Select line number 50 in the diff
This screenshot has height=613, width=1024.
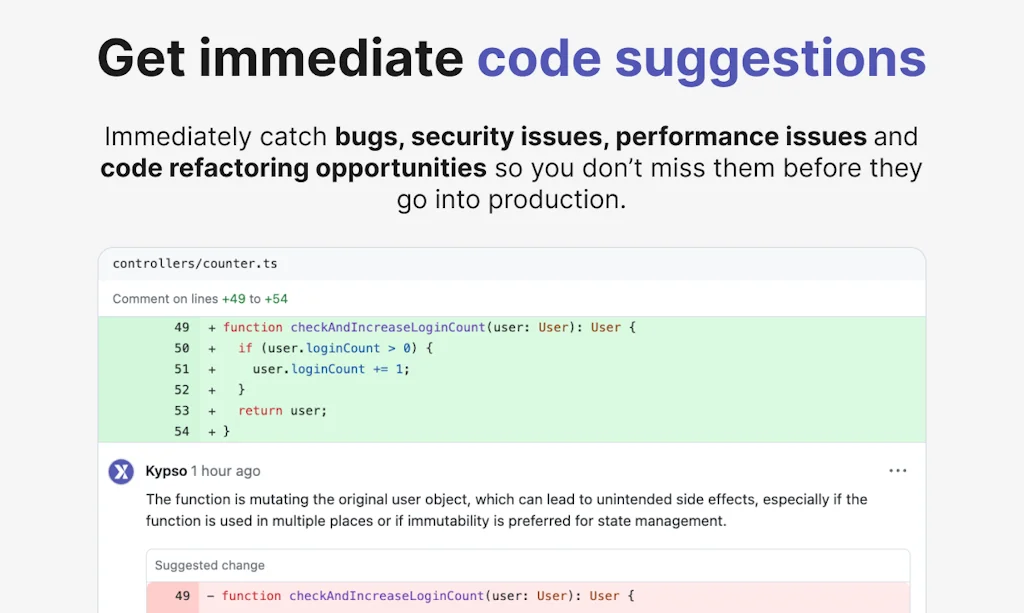pos(181,348)
